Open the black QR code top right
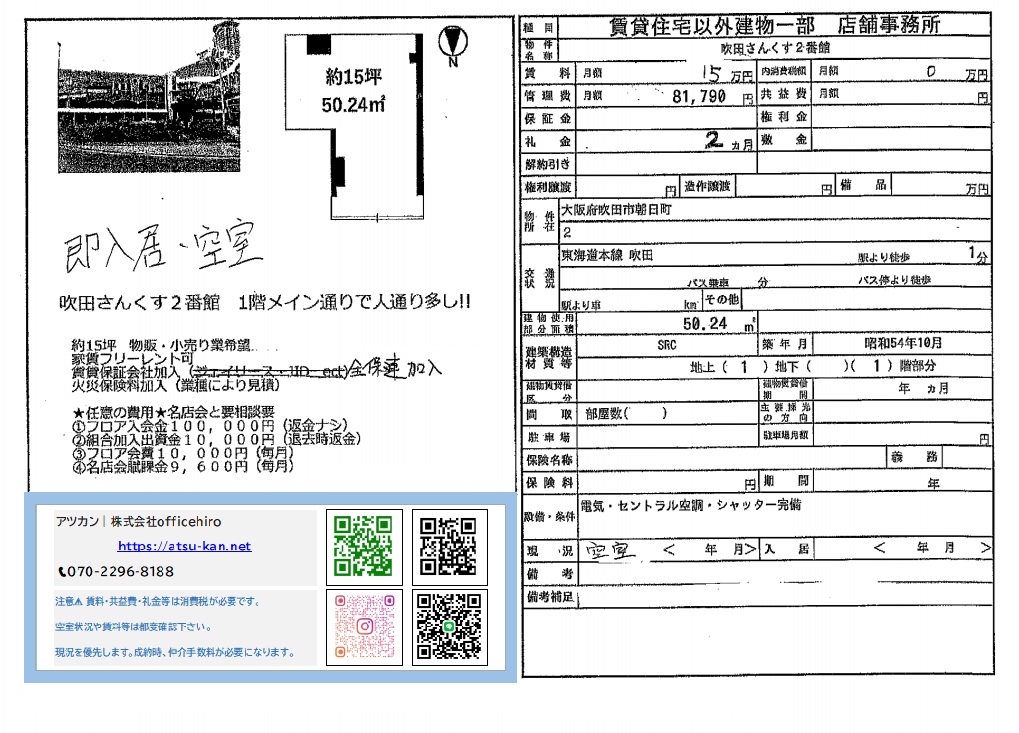Screen dimensions: 1019x733 click(448, 548)
